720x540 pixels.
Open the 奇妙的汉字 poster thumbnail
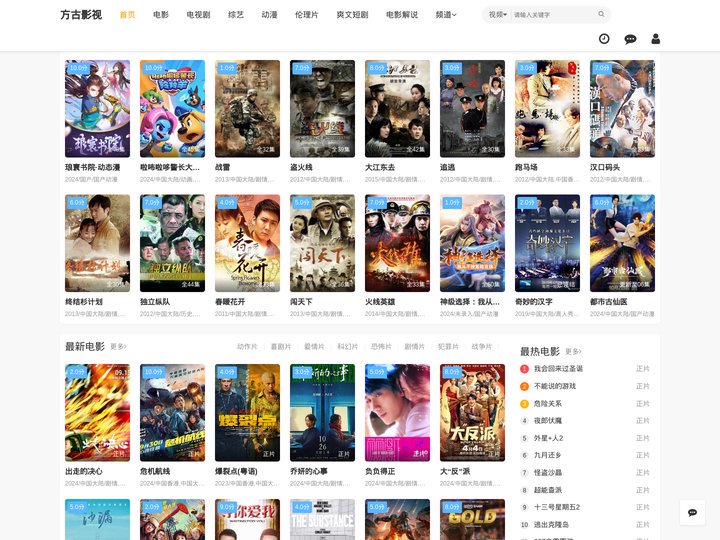pos(547,243)
